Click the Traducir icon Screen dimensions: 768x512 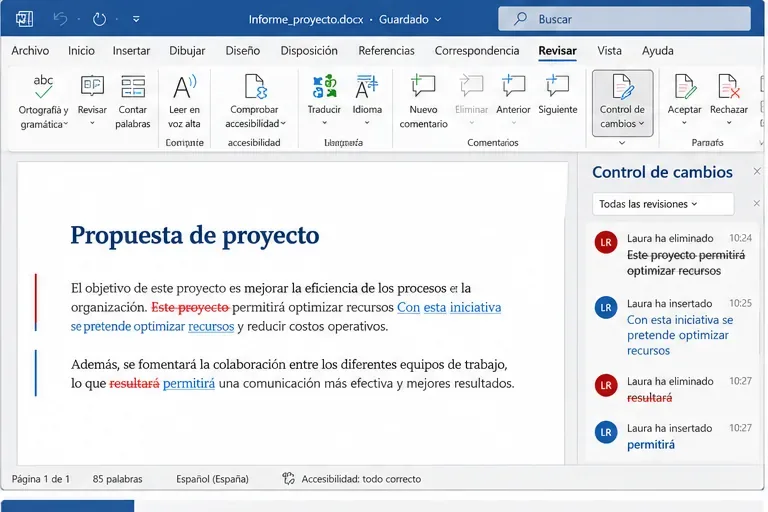click(324, 87)
